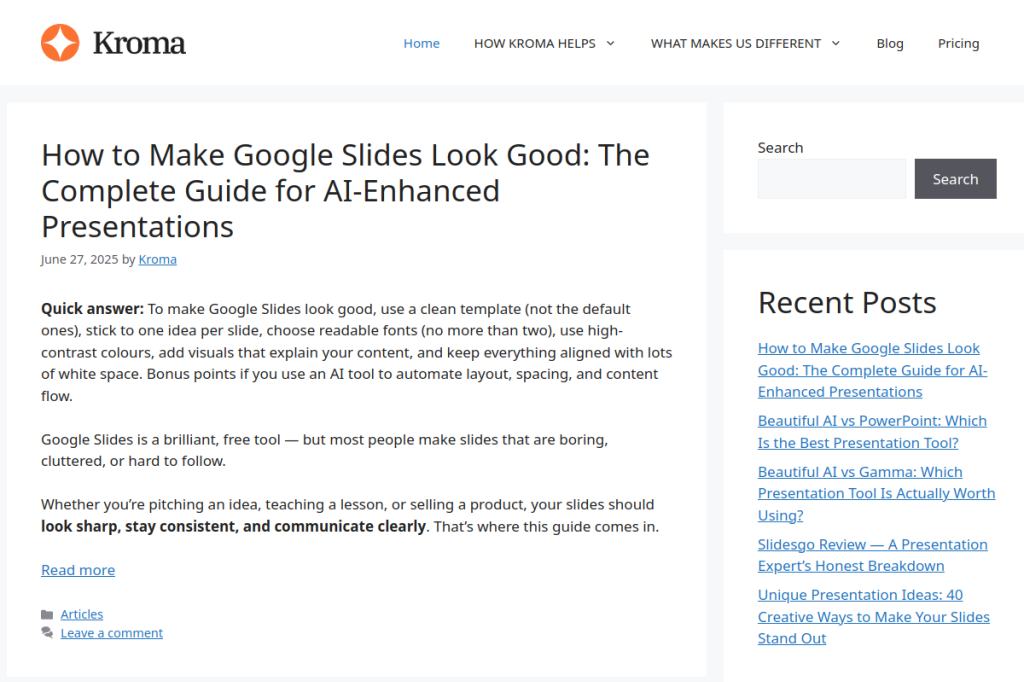1024x682 pixels.
Task: Click Leave a comment link
Action: pyautogui.click(x=112, y=632)
